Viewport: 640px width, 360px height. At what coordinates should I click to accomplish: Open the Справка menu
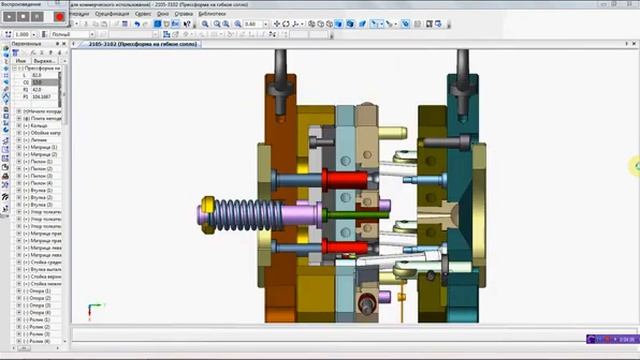(184, 14)
